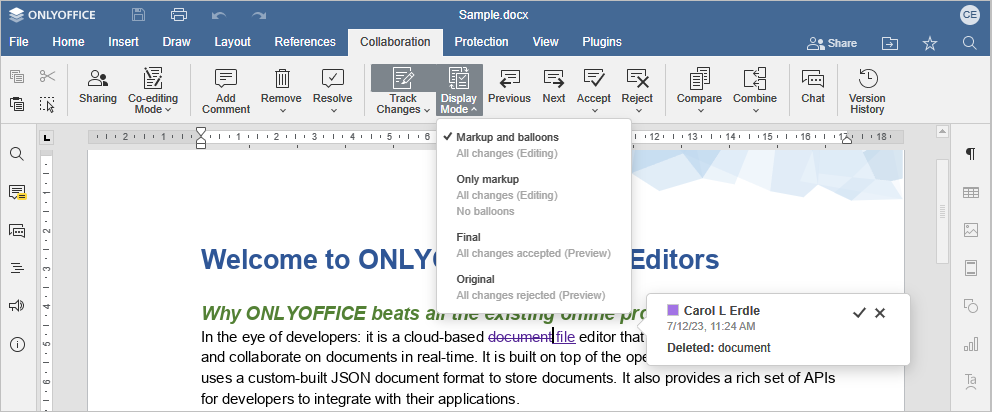
Task: Open Version History
Action: [x=867, y=91]
